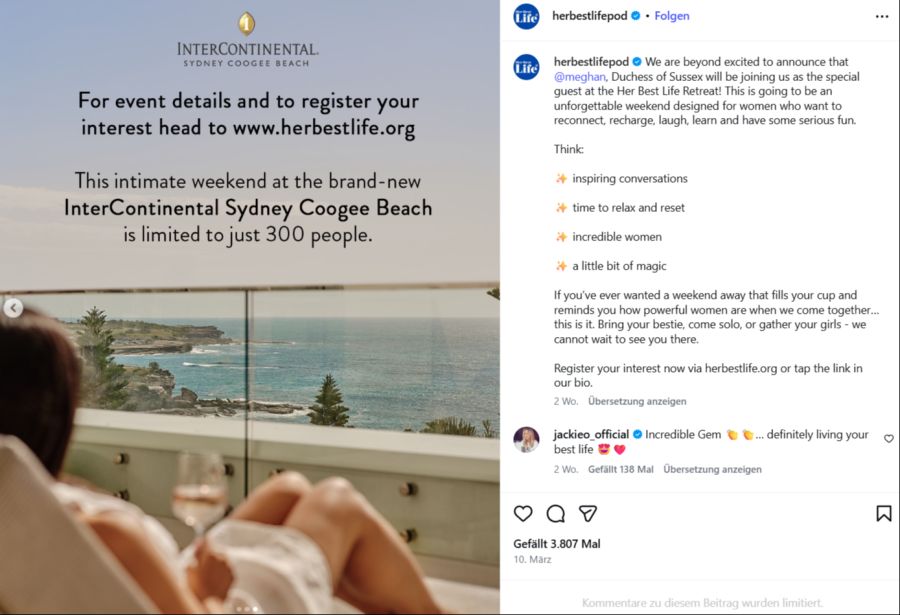Image resolution: width=900 pixels, height=615 pixels.
Task: Follow herbestlifepod via Folgen
Action: coord(672,17)
